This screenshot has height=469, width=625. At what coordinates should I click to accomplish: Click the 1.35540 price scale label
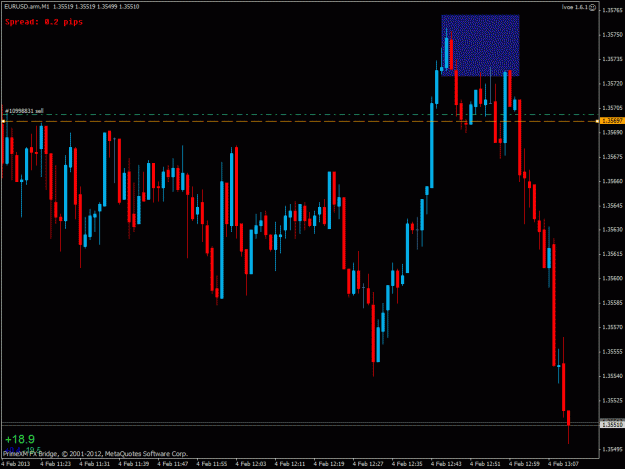pyautogui.click(x=613, y=376)
